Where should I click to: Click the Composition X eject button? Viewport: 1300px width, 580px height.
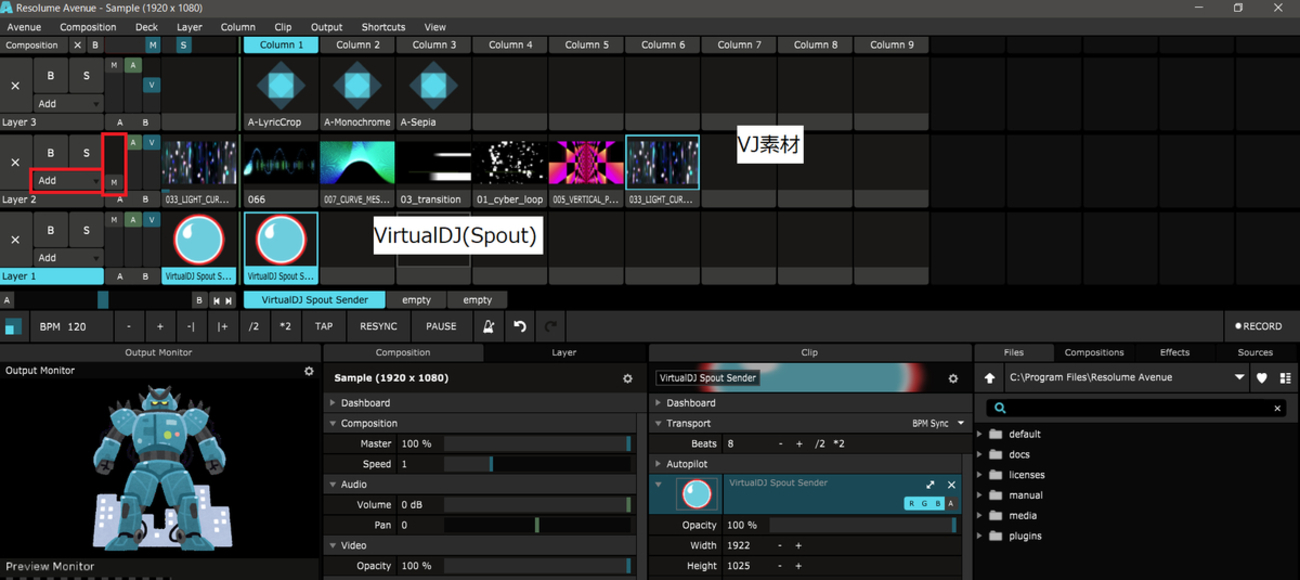point(78,45)
